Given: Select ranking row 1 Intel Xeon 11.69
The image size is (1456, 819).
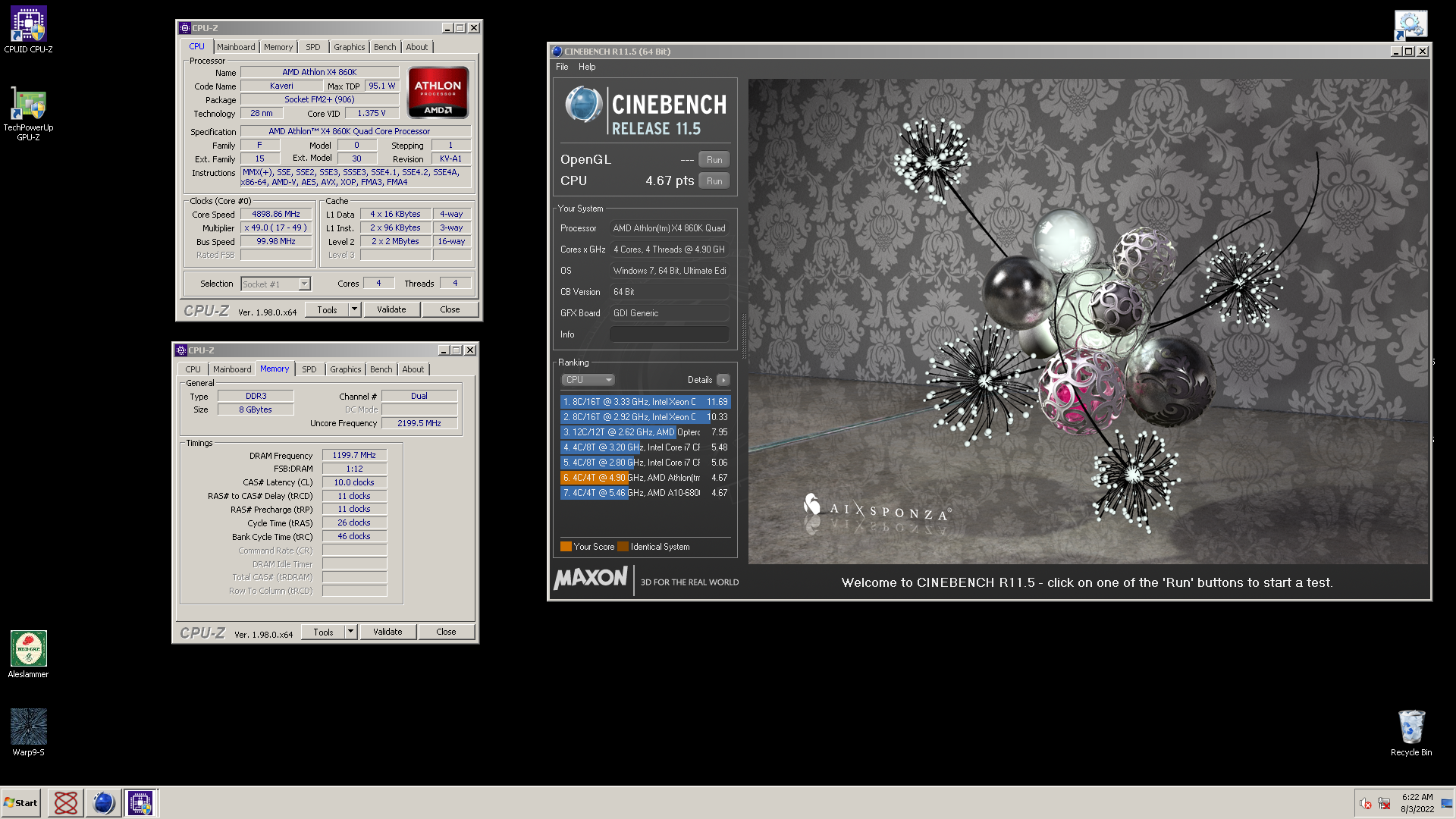Looking at the screenshot, I should coord(645,402).
